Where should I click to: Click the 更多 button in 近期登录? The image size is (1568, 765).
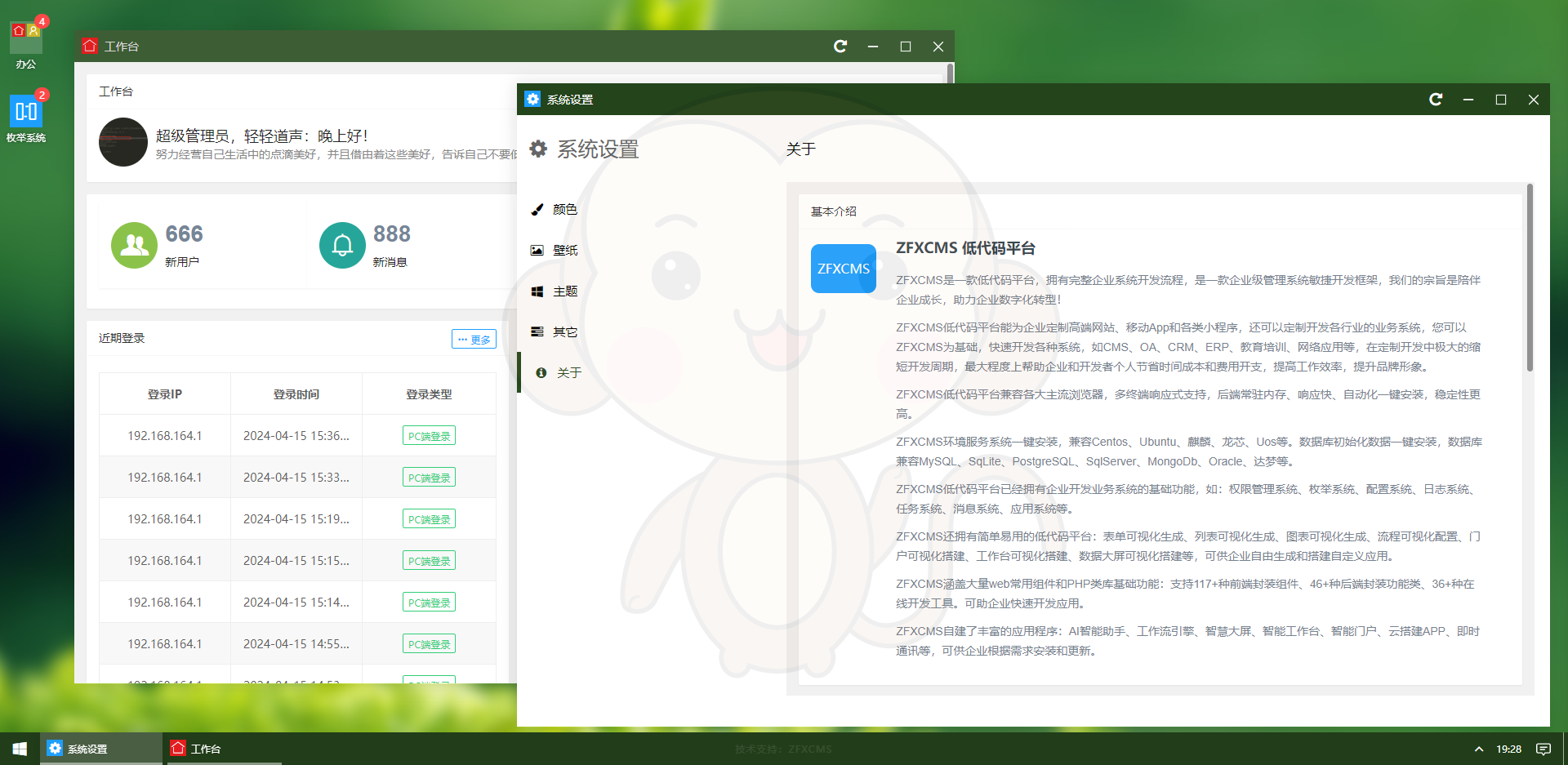(x=474, y=339)
